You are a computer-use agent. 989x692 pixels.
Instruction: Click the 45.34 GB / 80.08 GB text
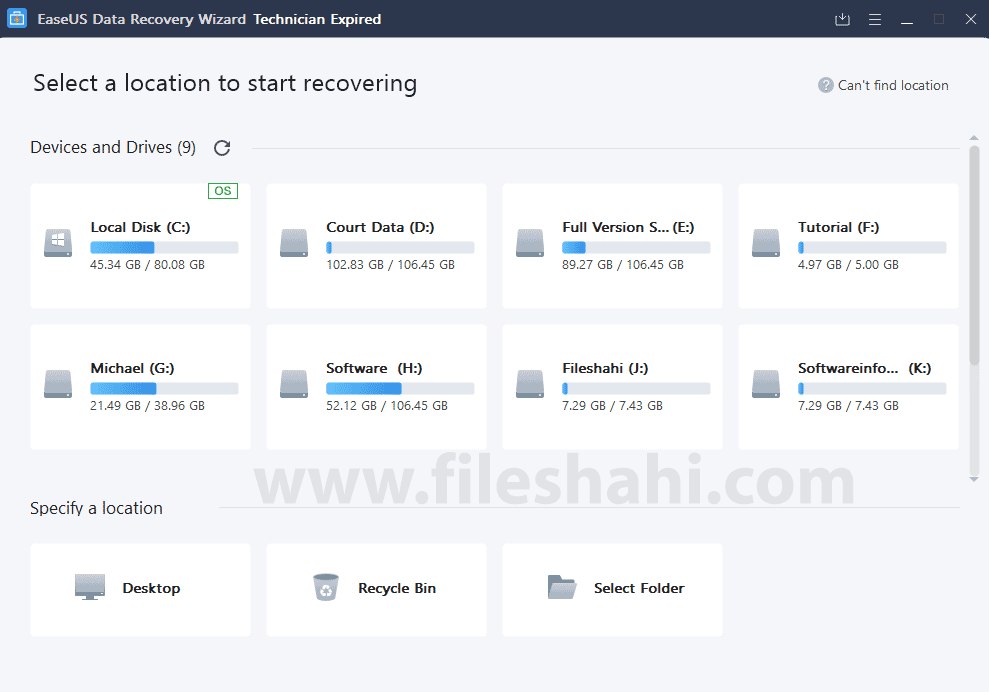pyautogui.click(x=147, y=265)
